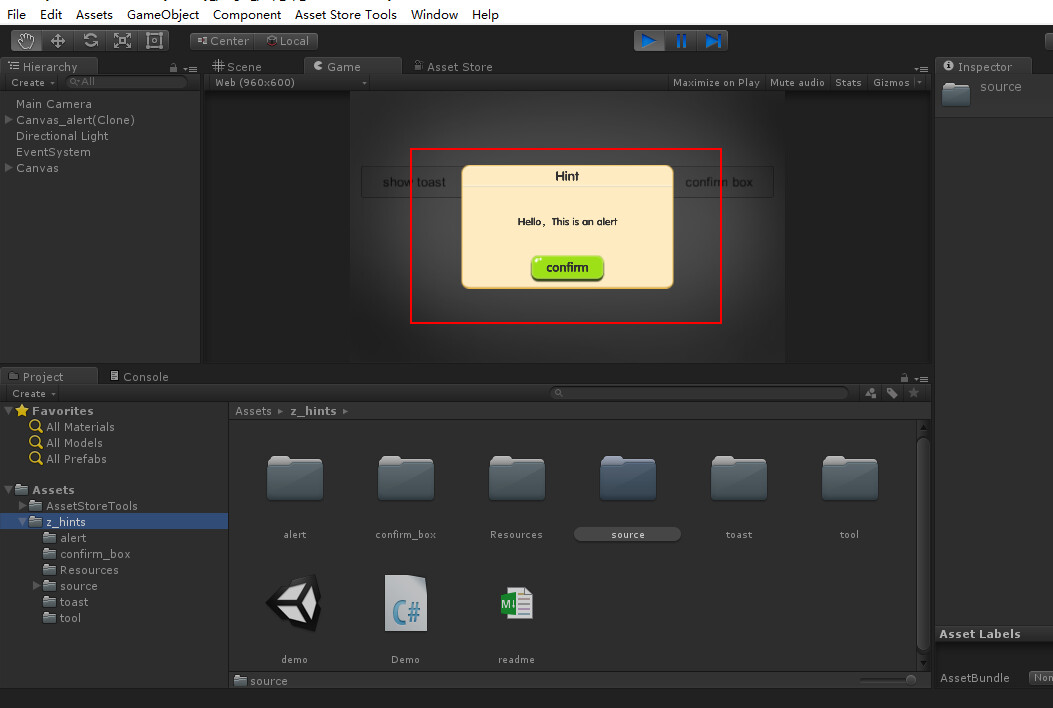Switch pivot mode with the Local button
This screenshot has height=708, width=1053.
[x=288, y=41]
